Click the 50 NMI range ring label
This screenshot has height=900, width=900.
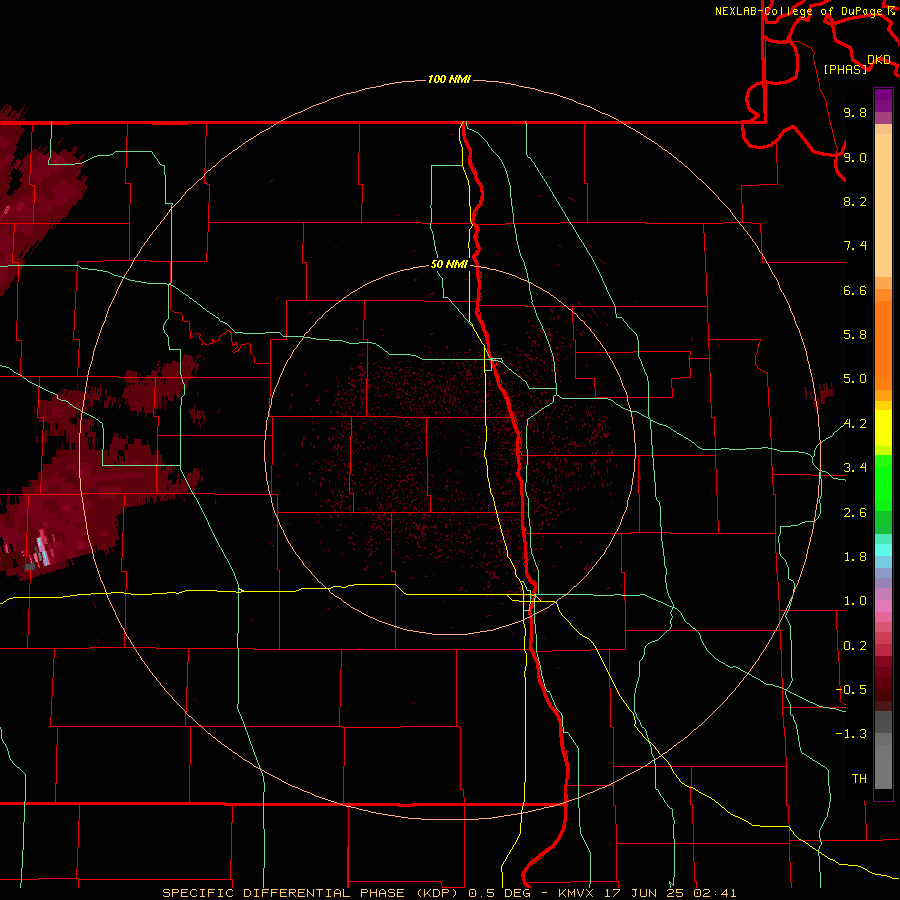tap(449, 264)
